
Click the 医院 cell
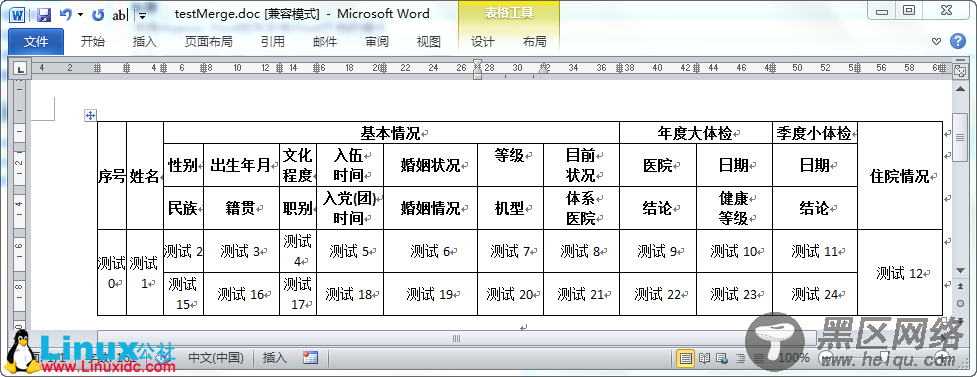point(658,165)
